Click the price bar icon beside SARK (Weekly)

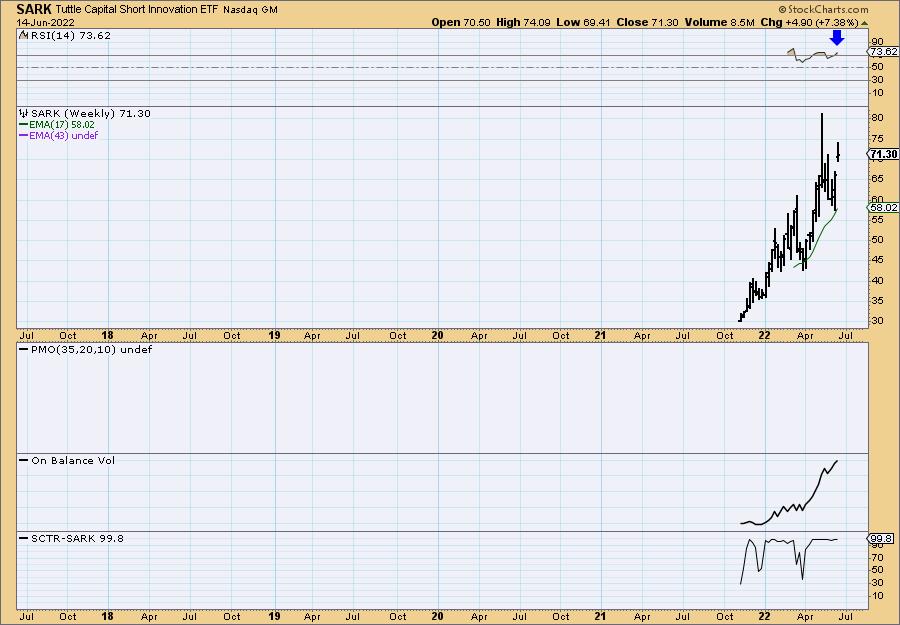point(24,113)
